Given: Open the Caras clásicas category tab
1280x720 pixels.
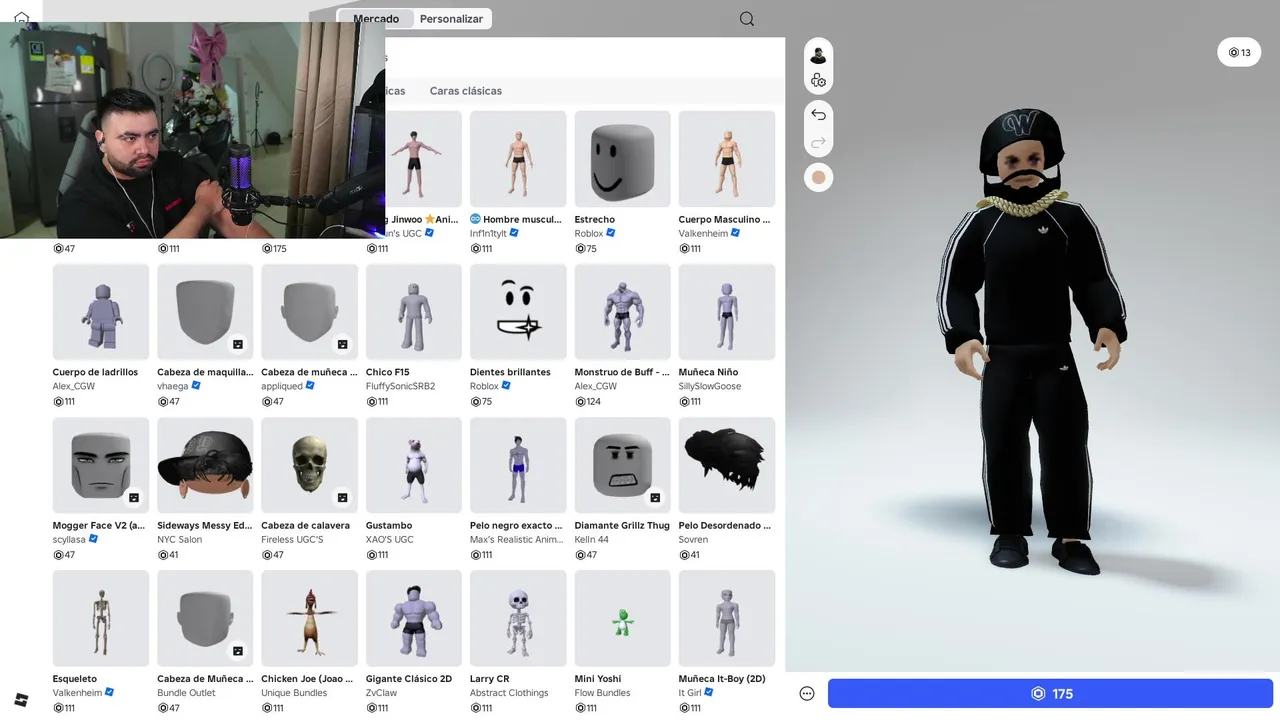Looking at the screenshot, I should (466, 91).
